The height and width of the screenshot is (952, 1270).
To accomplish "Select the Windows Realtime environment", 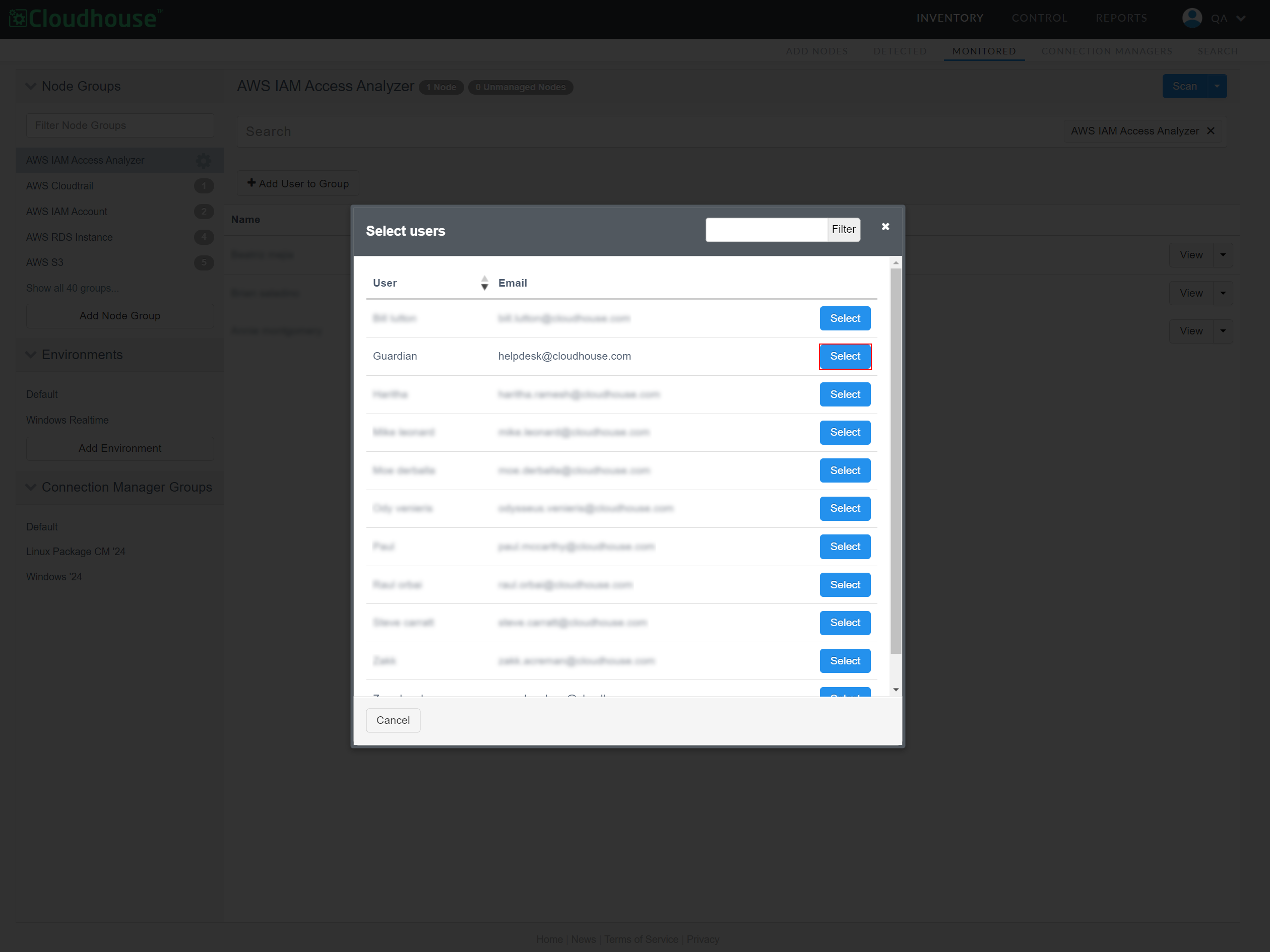I will (67, 420).
